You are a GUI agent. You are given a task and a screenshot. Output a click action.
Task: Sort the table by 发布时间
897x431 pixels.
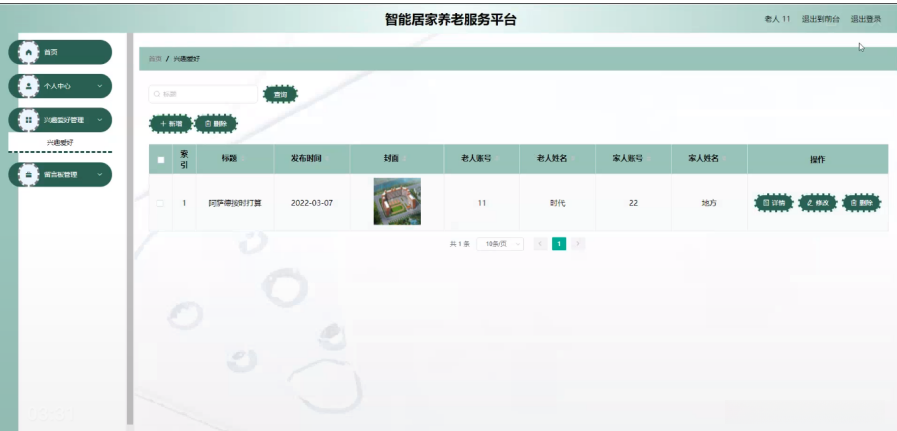tap(327, 159)
